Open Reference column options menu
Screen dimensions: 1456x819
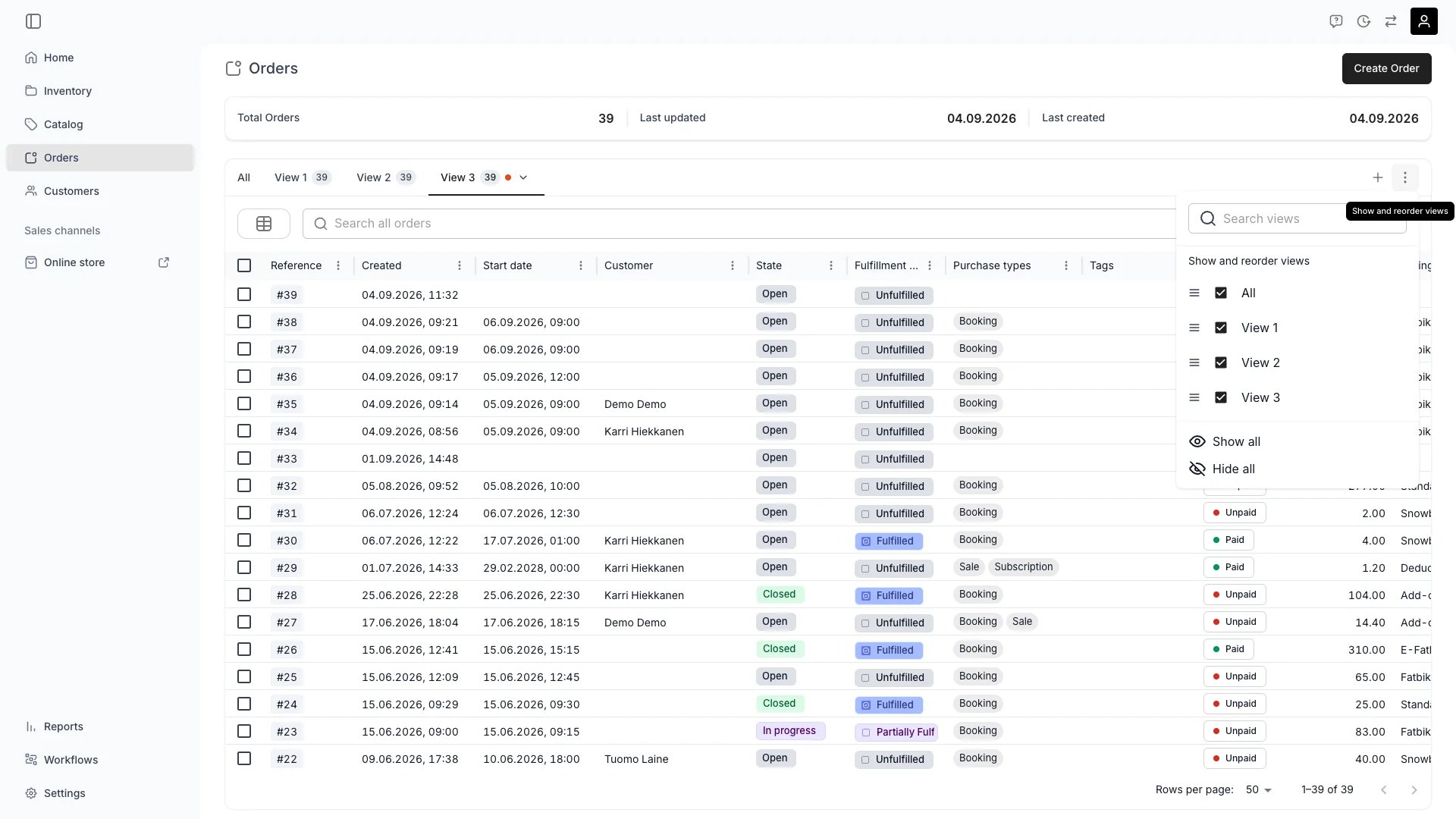338,265
